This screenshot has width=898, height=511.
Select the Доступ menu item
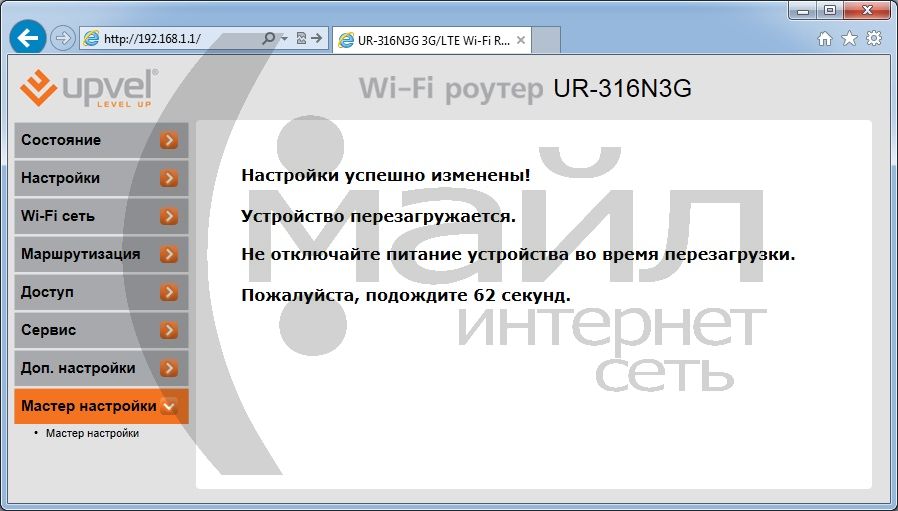85,292
